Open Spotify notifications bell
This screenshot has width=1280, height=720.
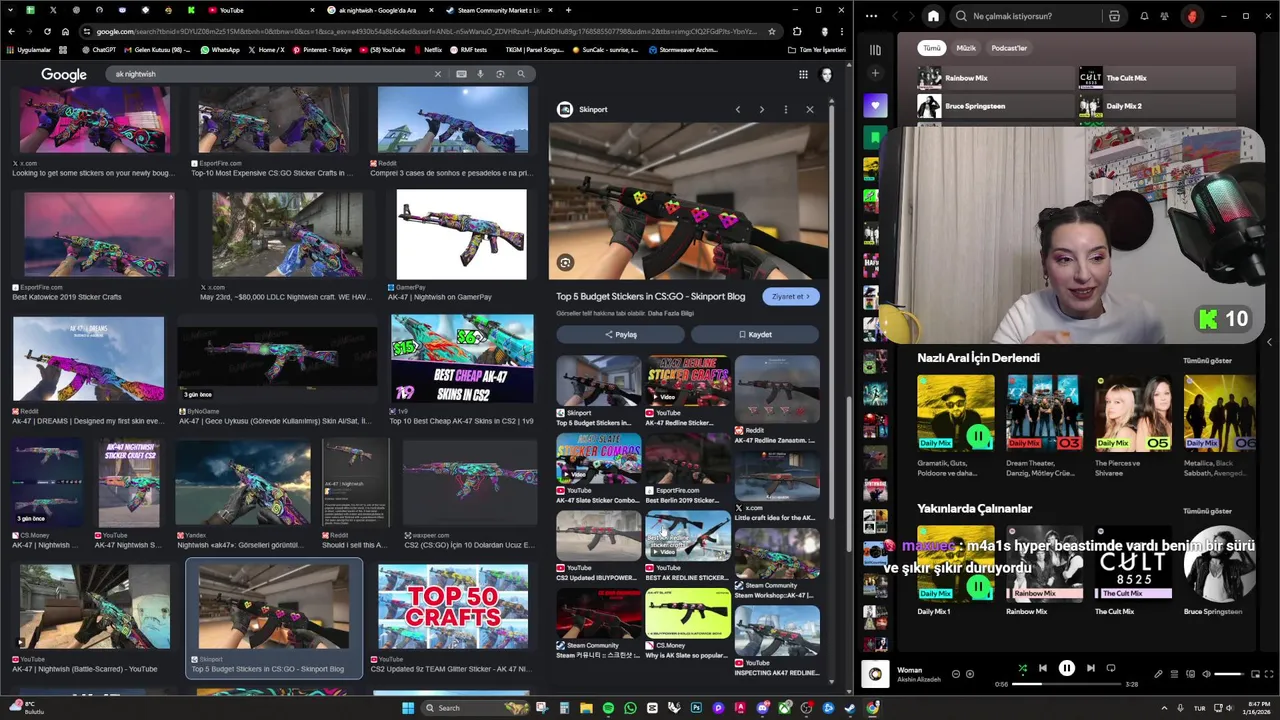coord(1144,16)
